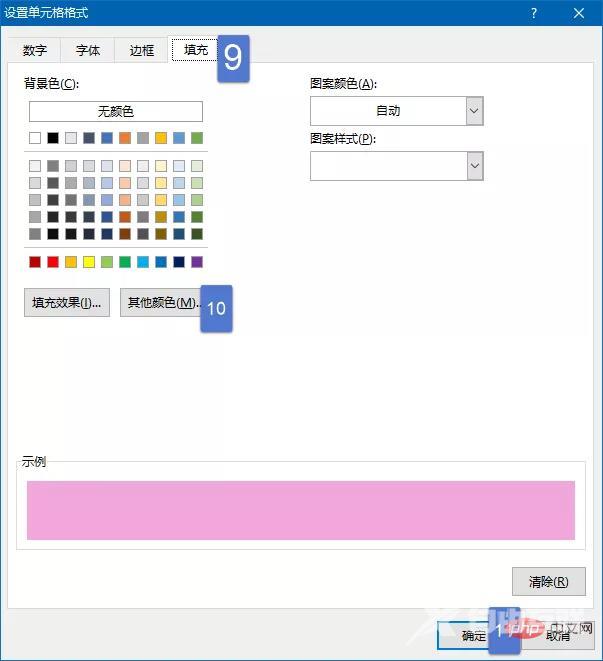This screenshot has height=661, width=603.
Task: Click the help question mark icon
Action: coord(534,13)
